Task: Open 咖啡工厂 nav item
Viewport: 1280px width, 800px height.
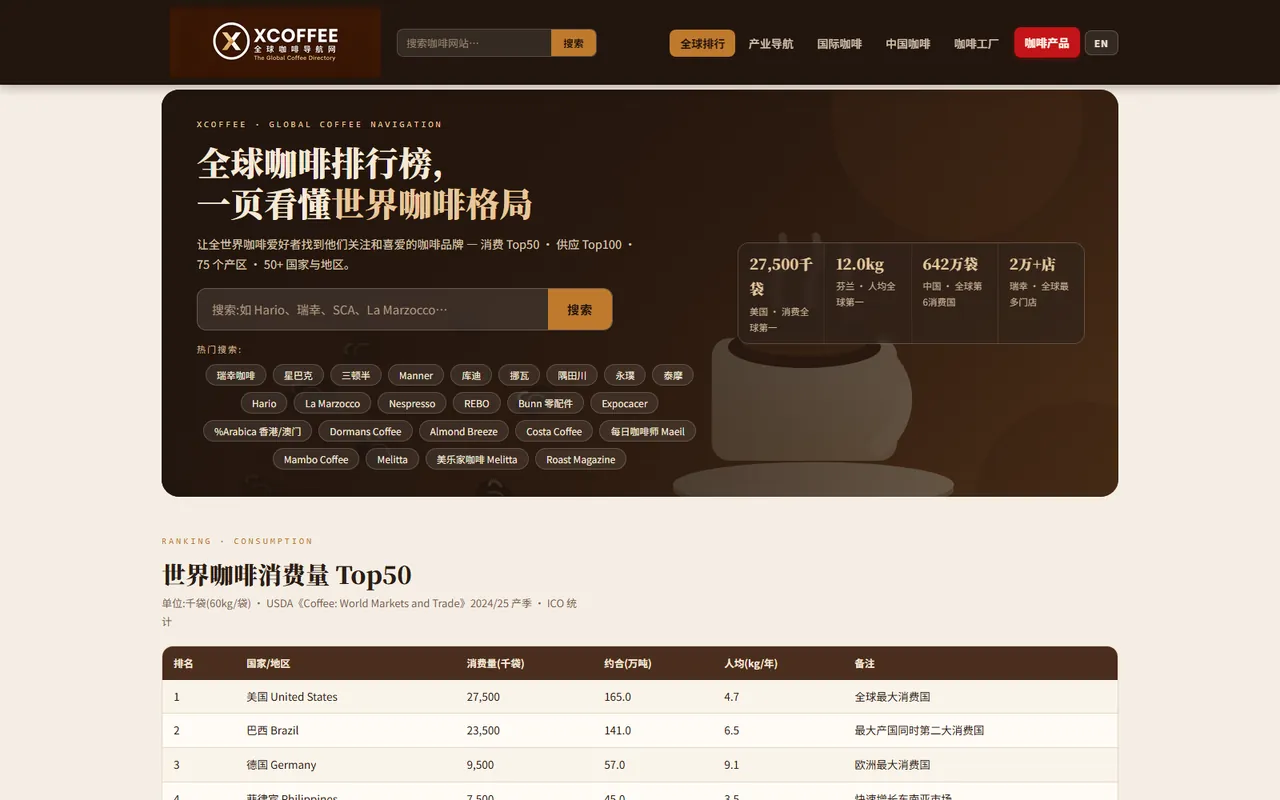Action: [976, 43]
